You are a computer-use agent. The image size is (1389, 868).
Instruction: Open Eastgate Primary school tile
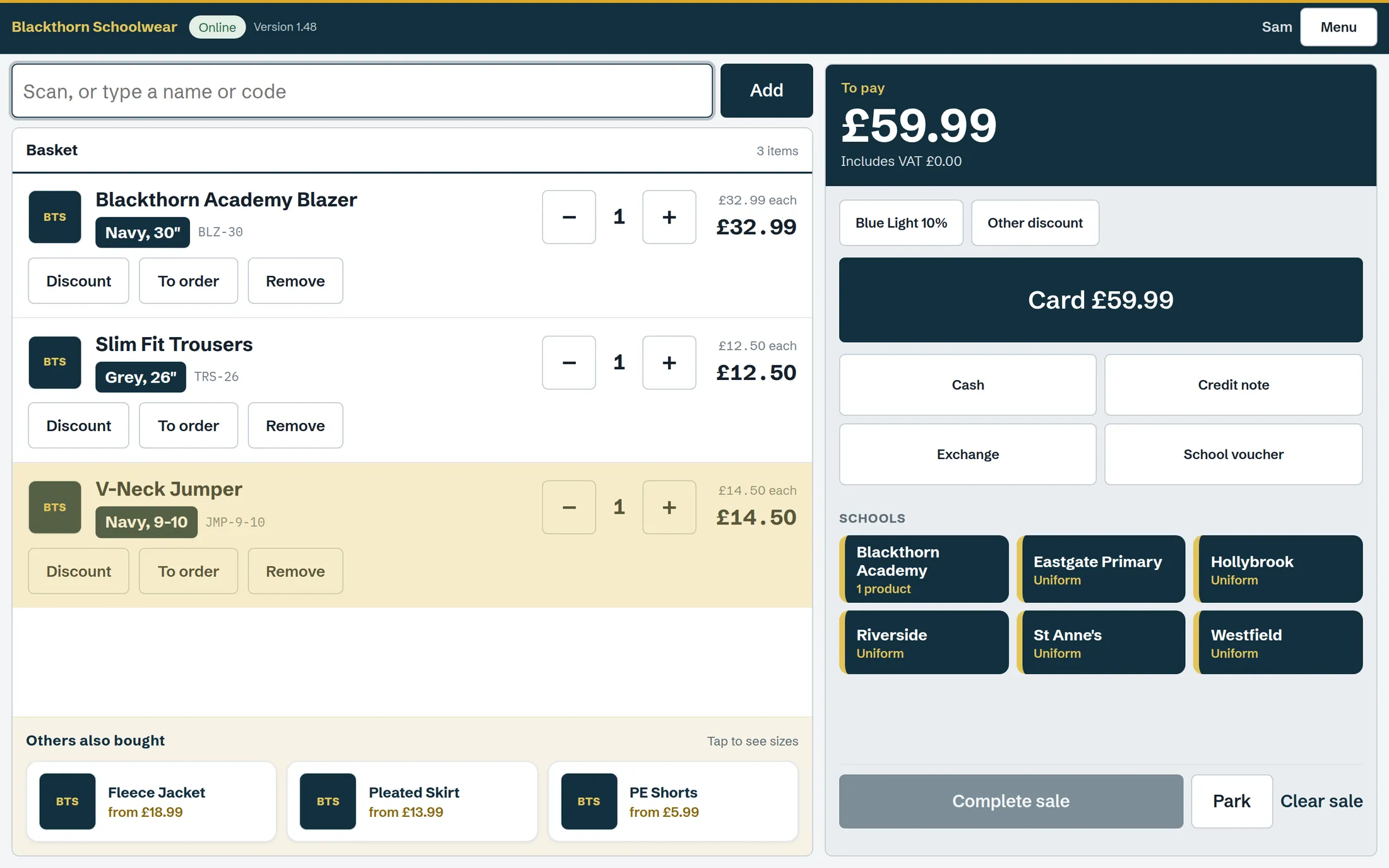tap(1100, 569)
